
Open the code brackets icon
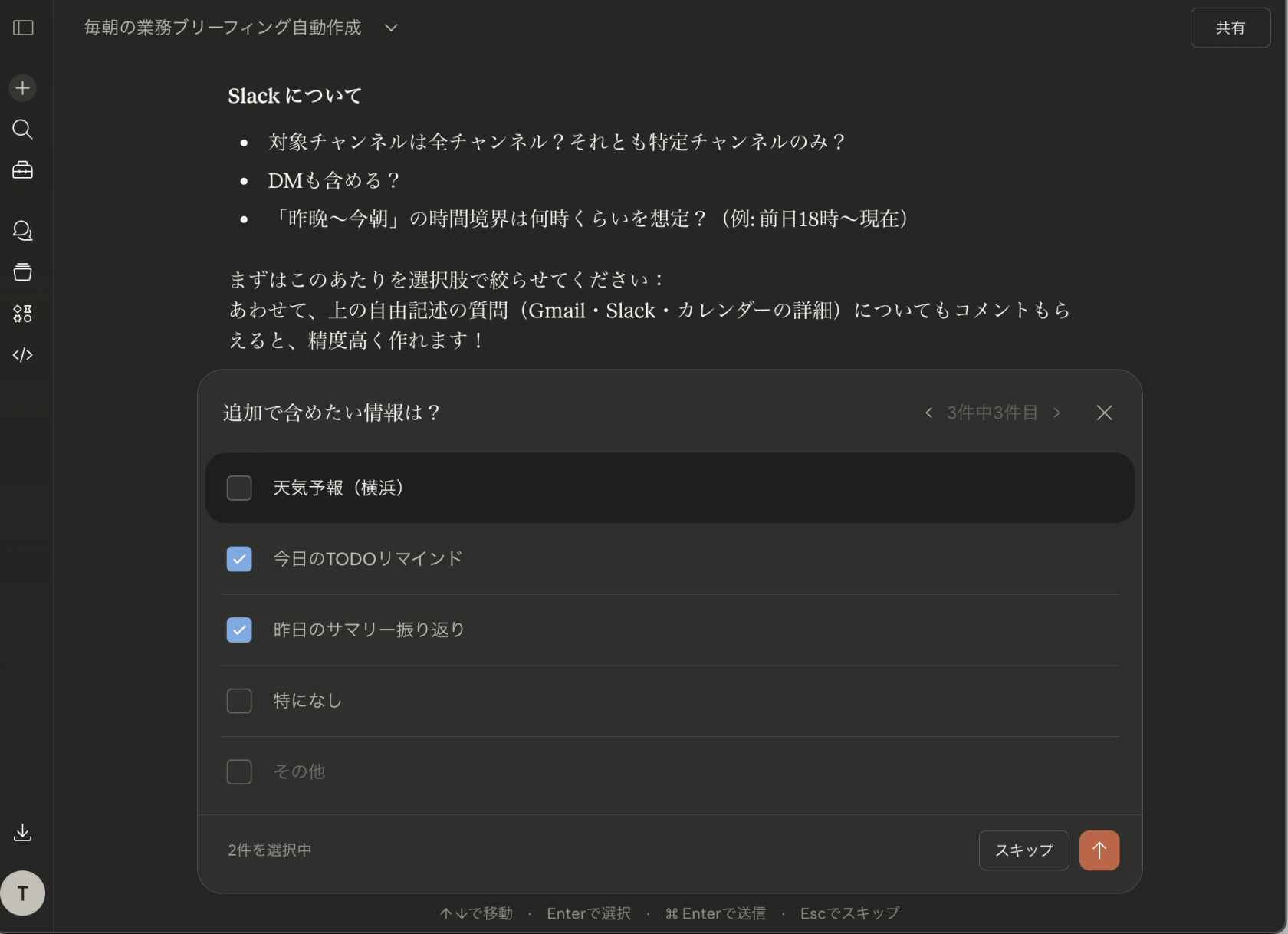23,355
